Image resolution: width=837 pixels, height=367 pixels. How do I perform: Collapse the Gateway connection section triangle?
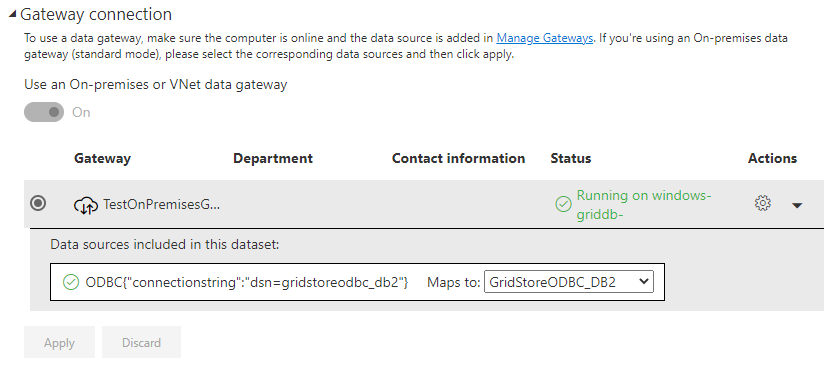[x=13, y=15]
